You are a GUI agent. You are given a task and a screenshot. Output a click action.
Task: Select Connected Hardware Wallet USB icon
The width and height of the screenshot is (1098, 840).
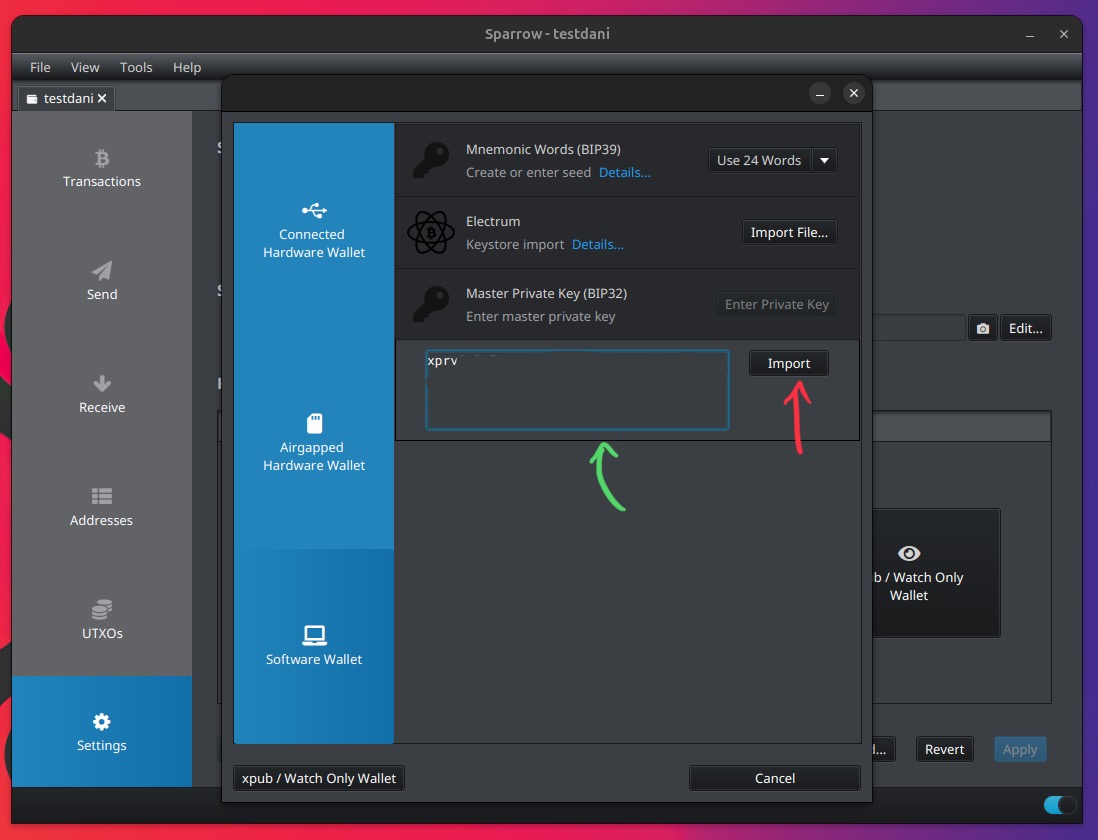pos(314,211)
